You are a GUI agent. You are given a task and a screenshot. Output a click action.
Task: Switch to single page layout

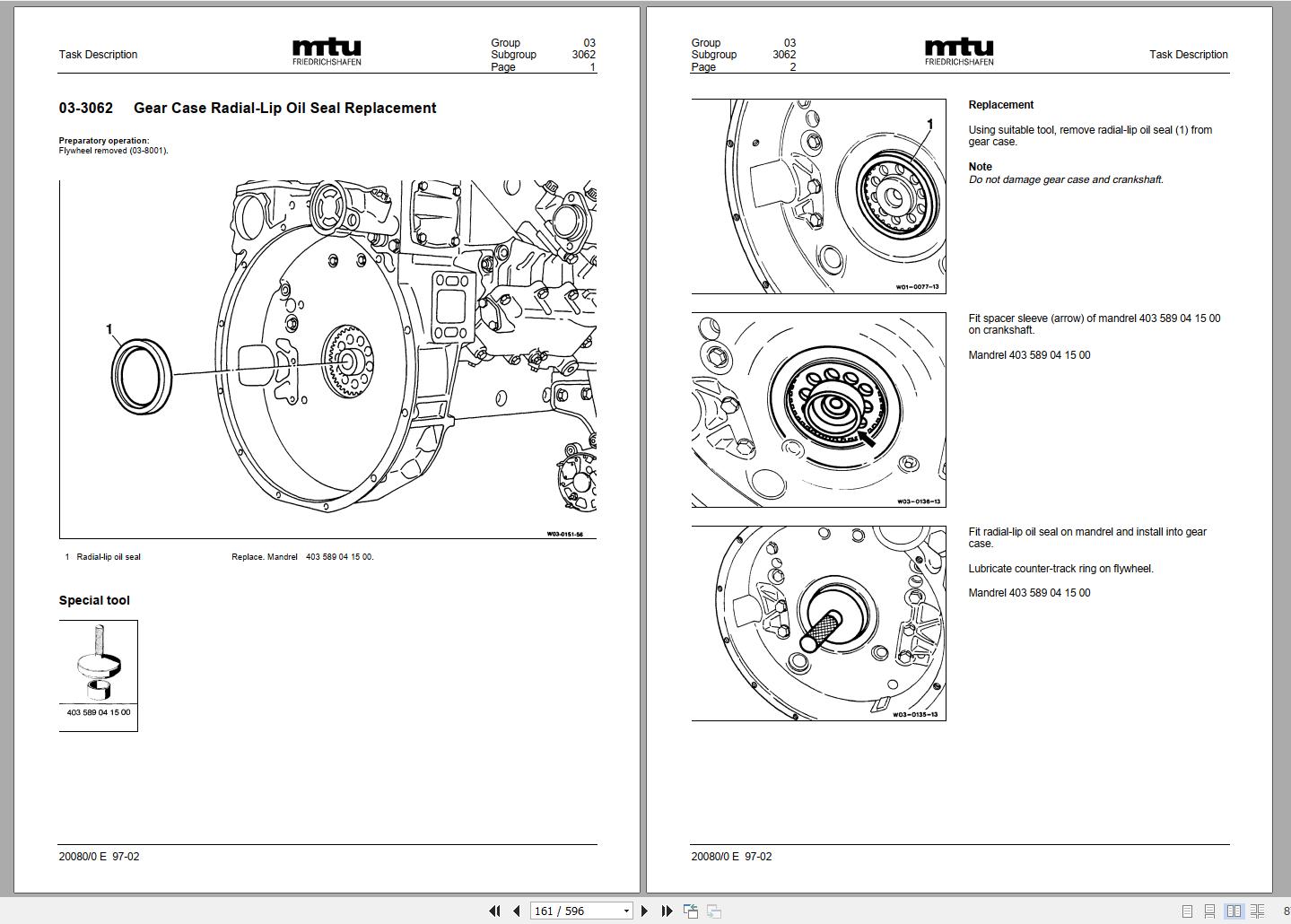click(1187, 911)
